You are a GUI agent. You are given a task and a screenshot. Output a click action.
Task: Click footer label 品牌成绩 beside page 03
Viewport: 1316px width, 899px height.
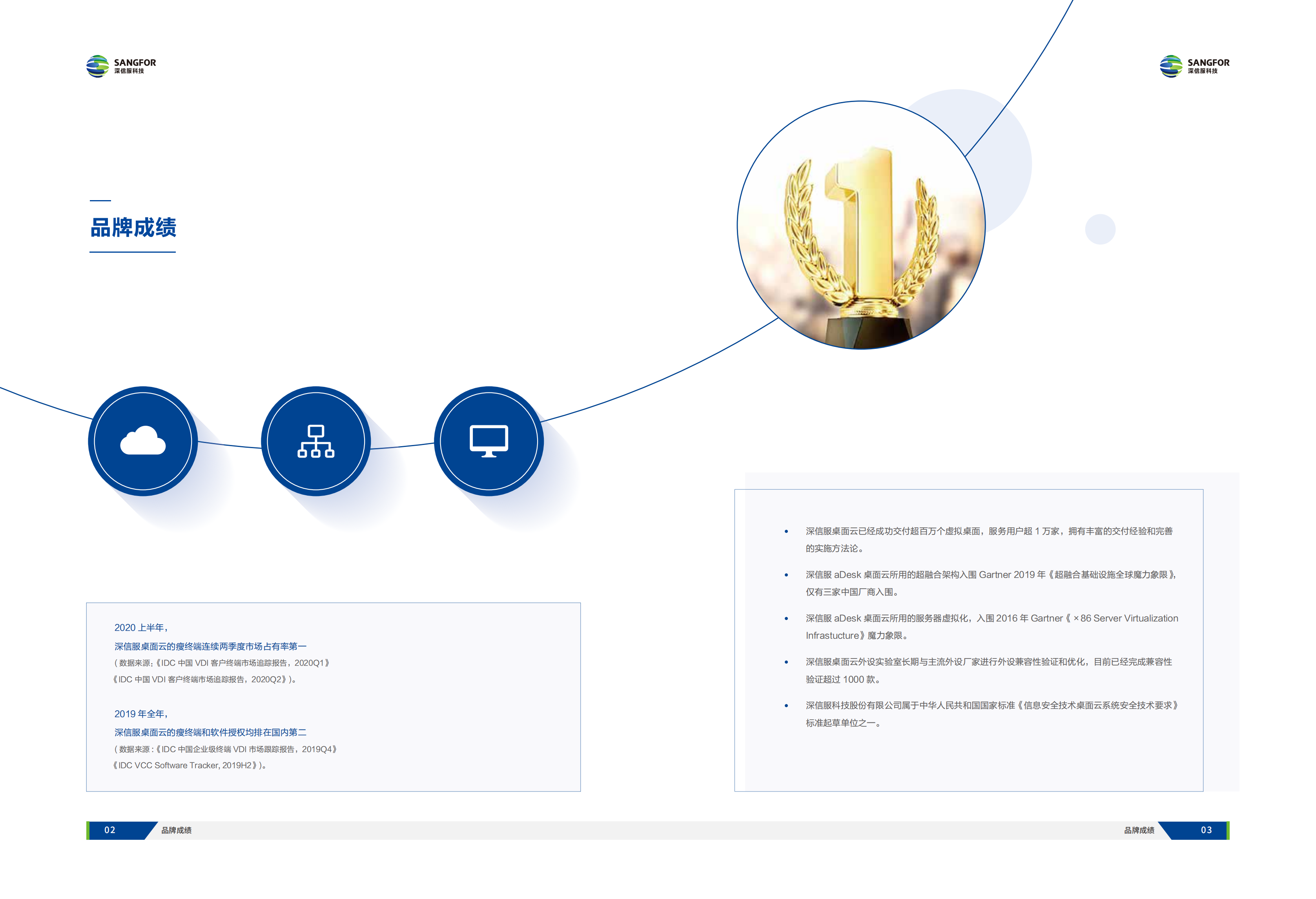1139,830
